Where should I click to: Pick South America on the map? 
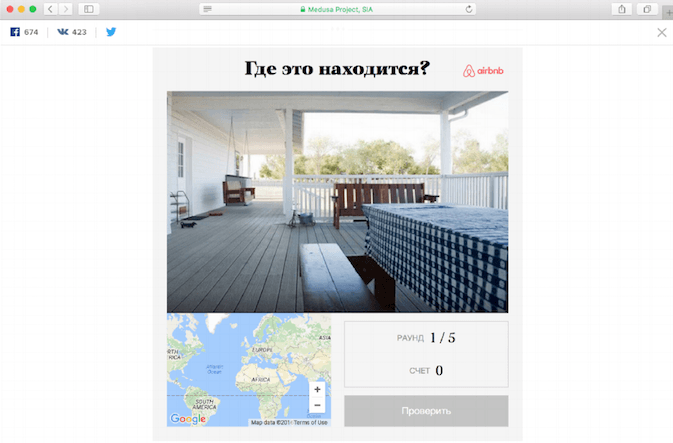[x=204, y=404]
